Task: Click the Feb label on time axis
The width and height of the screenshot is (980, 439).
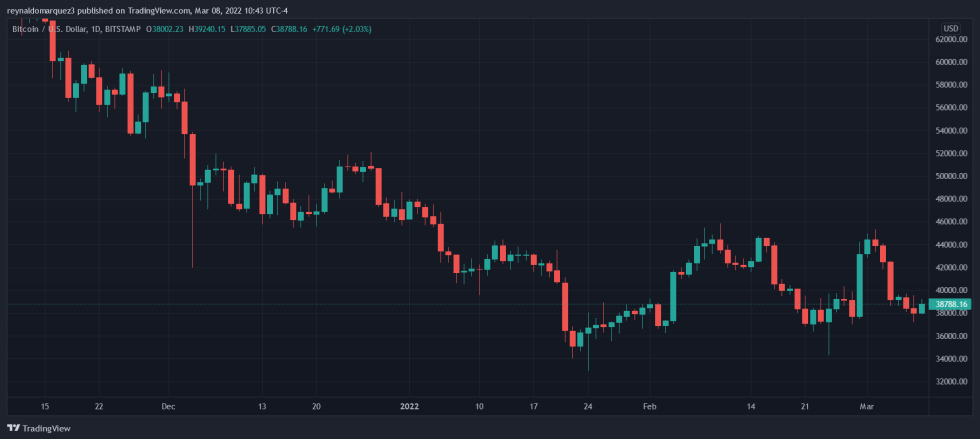Action: click(x=650, y=406)
